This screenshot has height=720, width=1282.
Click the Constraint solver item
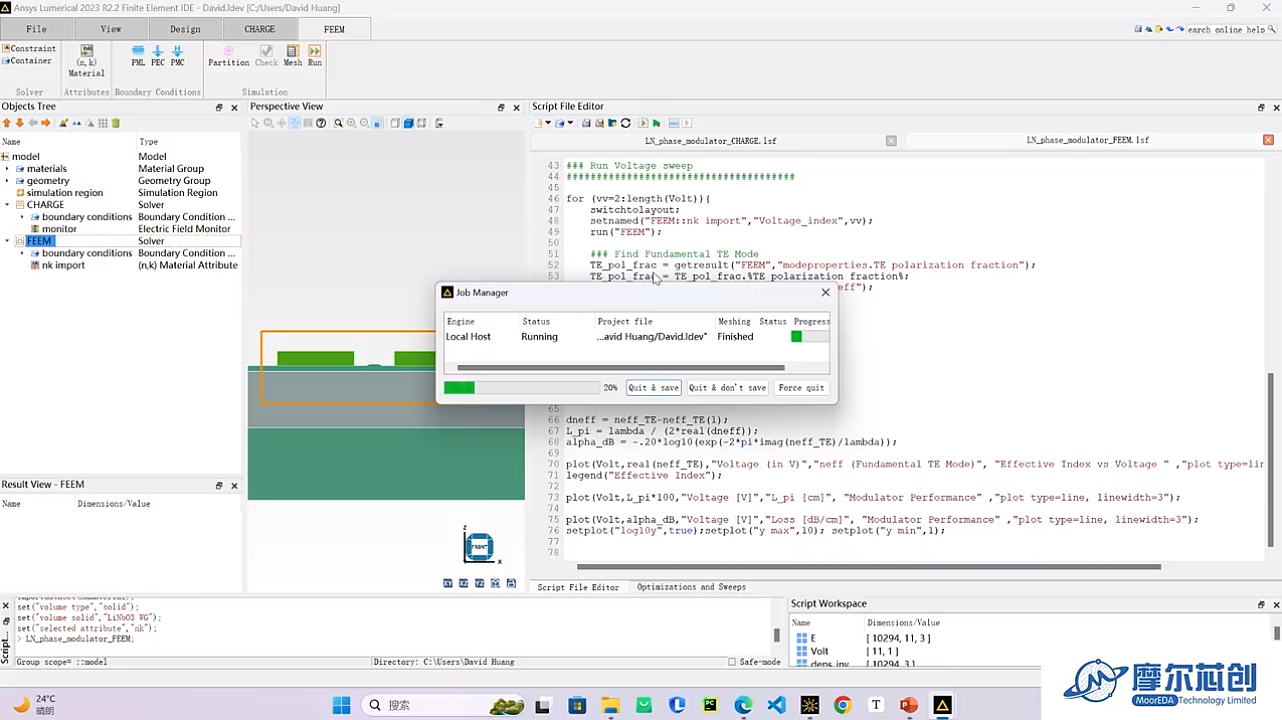pos(29,48)
